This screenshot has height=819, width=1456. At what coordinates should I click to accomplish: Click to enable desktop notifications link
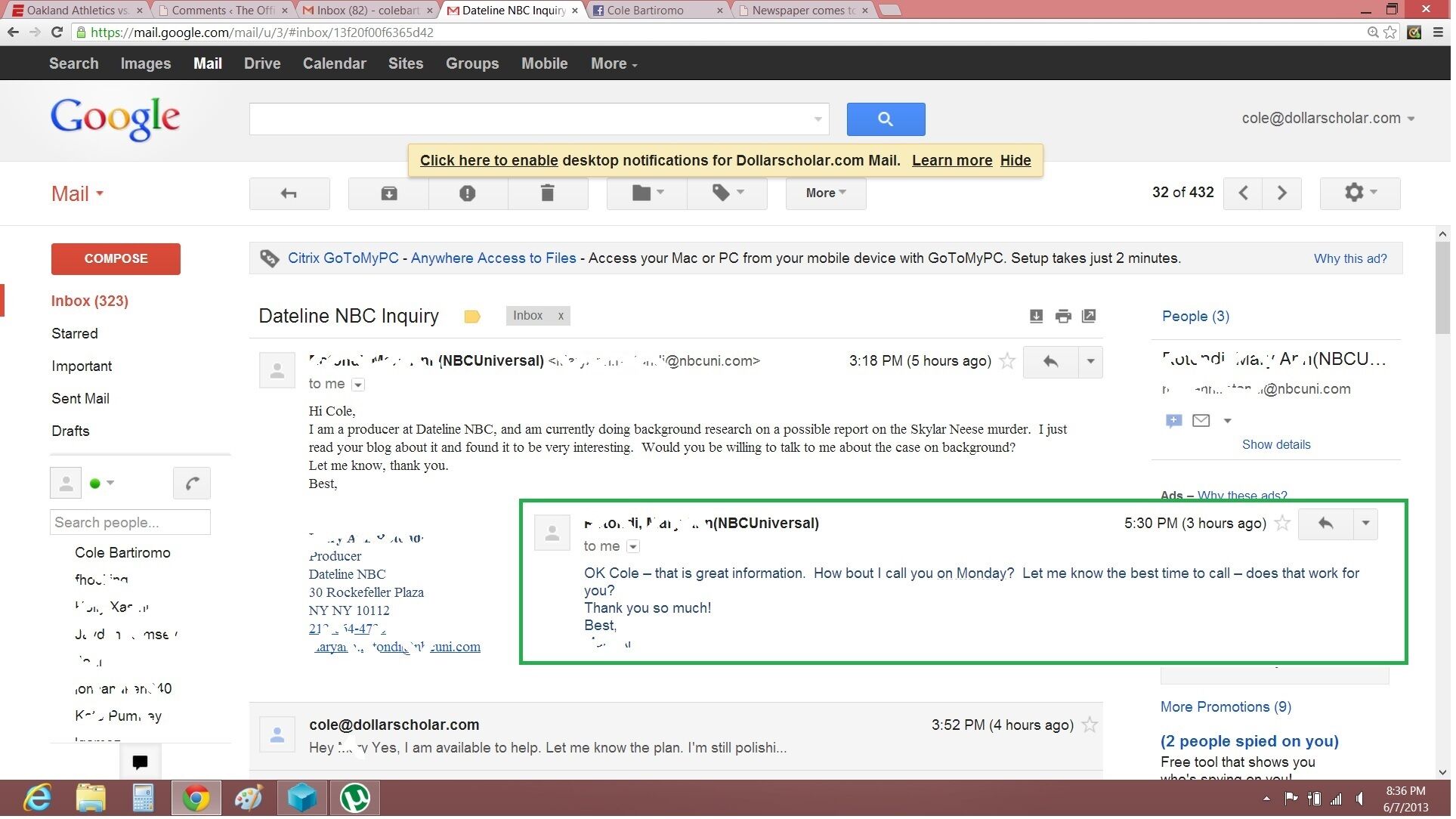click(491, 161)
